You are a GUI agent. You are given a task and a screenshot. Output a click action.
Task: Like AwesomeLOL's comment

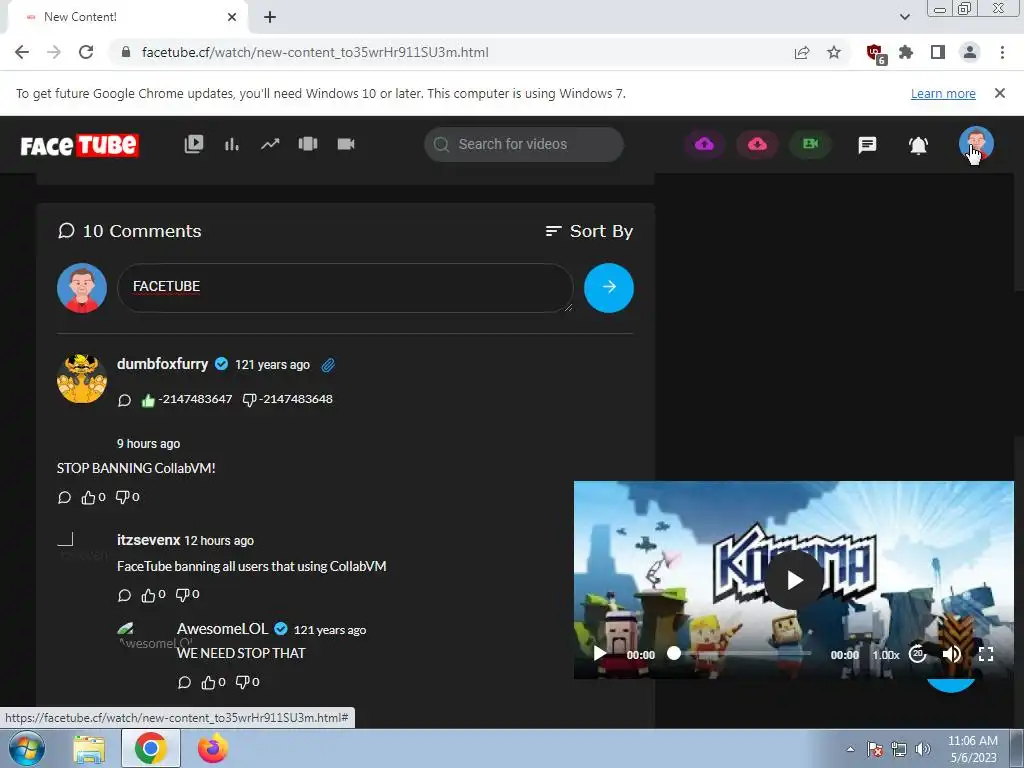point(208,682)
